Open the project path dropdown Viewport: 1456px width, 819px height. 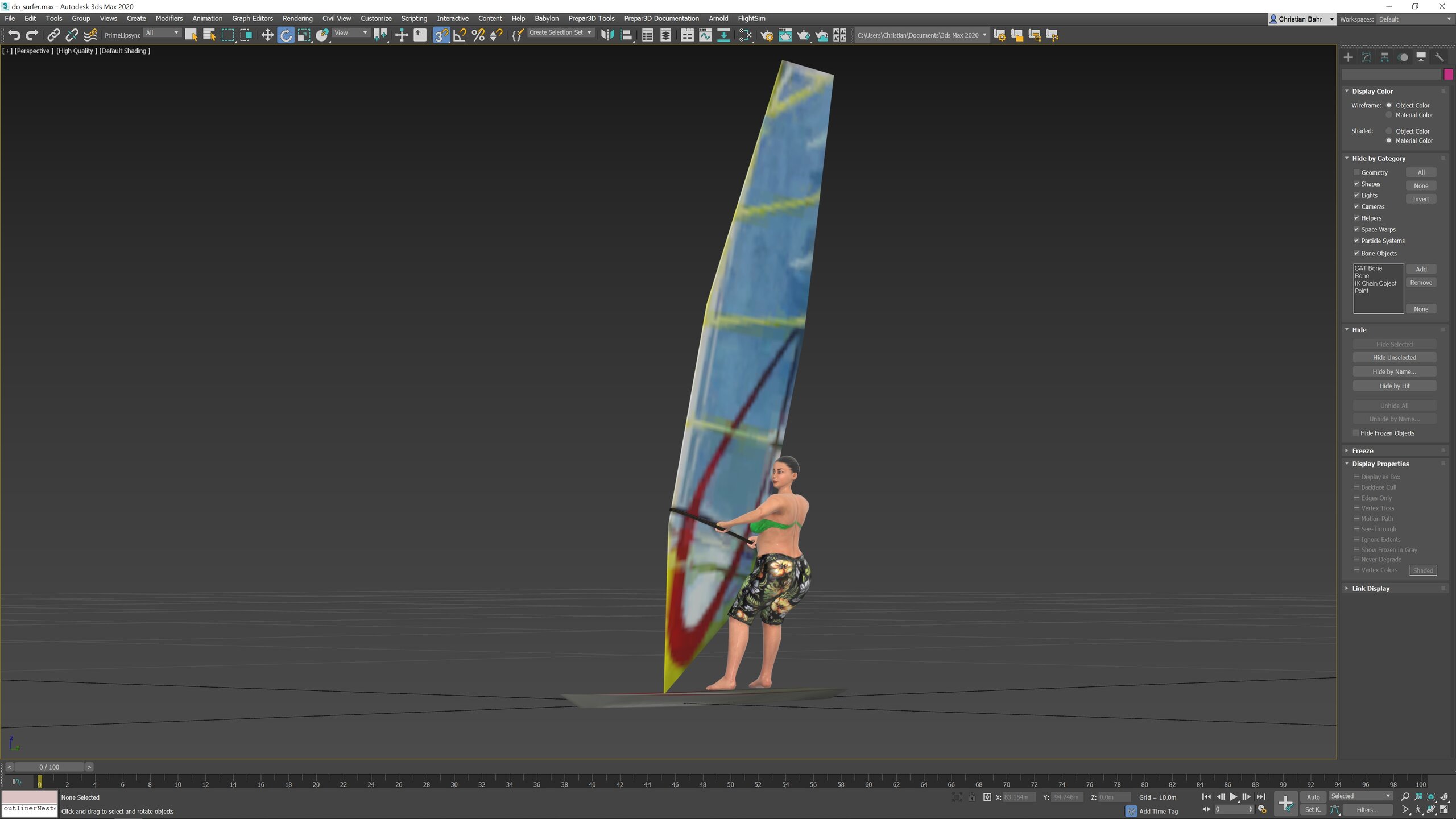(x=921, y=35)
